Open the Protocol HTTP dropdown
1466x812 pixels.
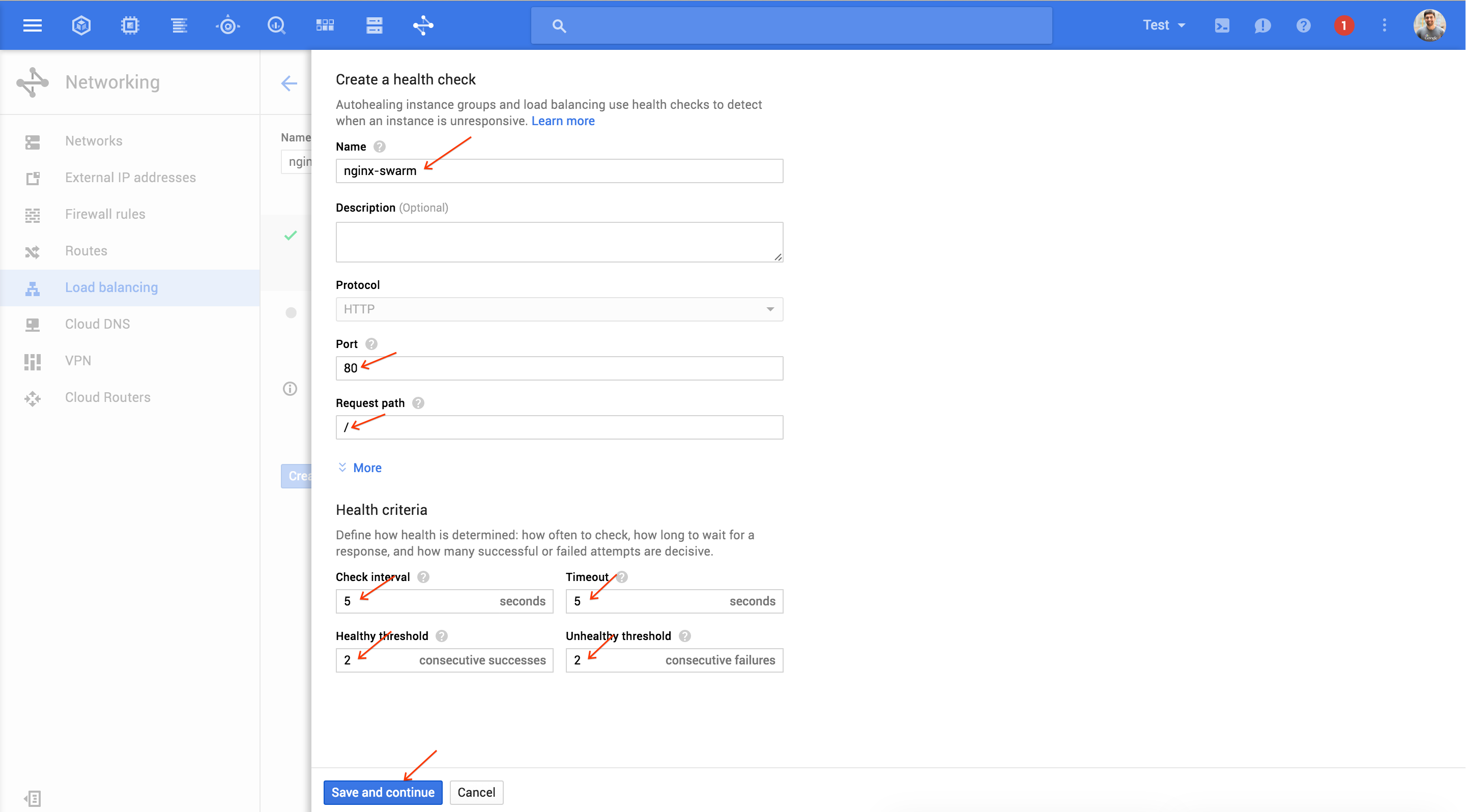(559, 309)
